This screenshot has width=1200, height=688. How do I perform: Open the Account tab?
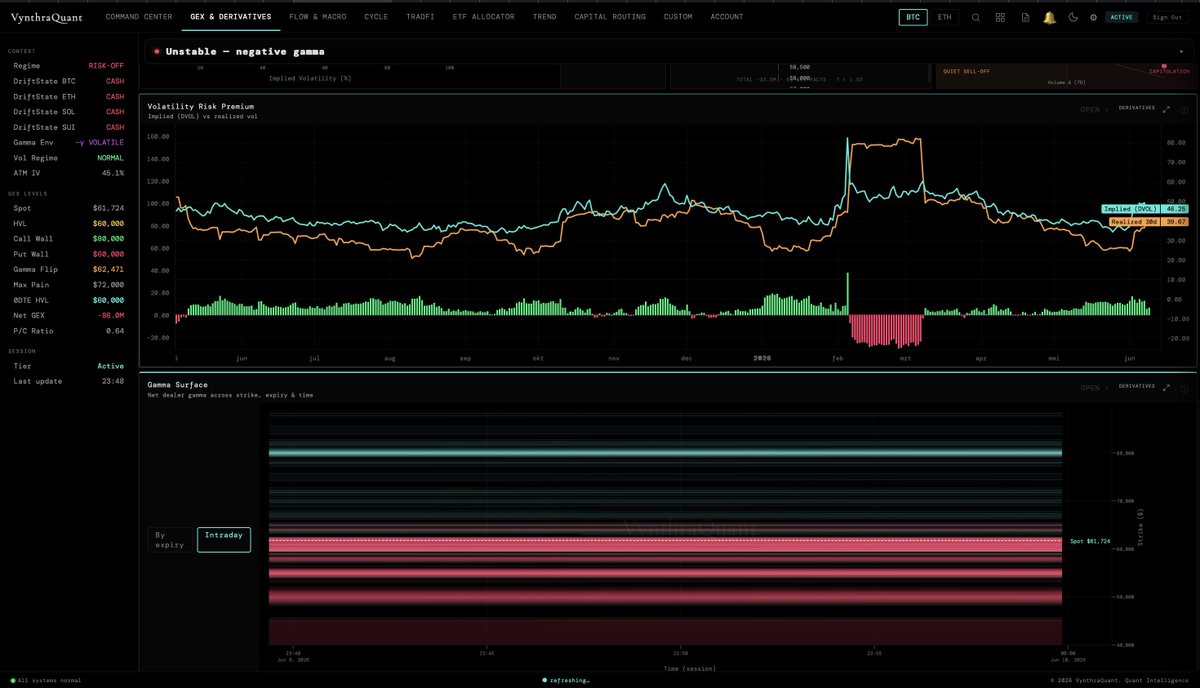pos(727,17)
